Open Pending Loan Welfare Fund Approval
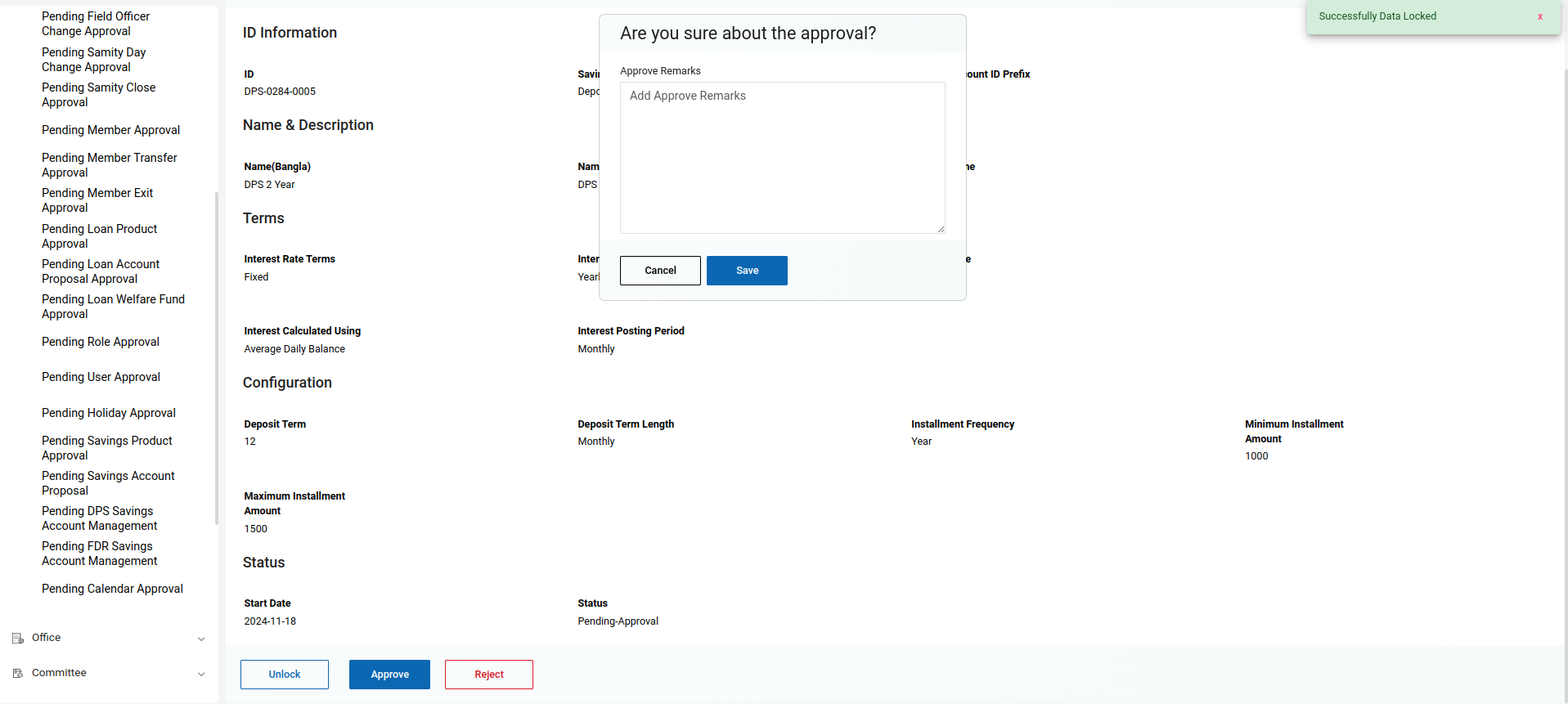 pyautogui.click(x=113, y=307)
